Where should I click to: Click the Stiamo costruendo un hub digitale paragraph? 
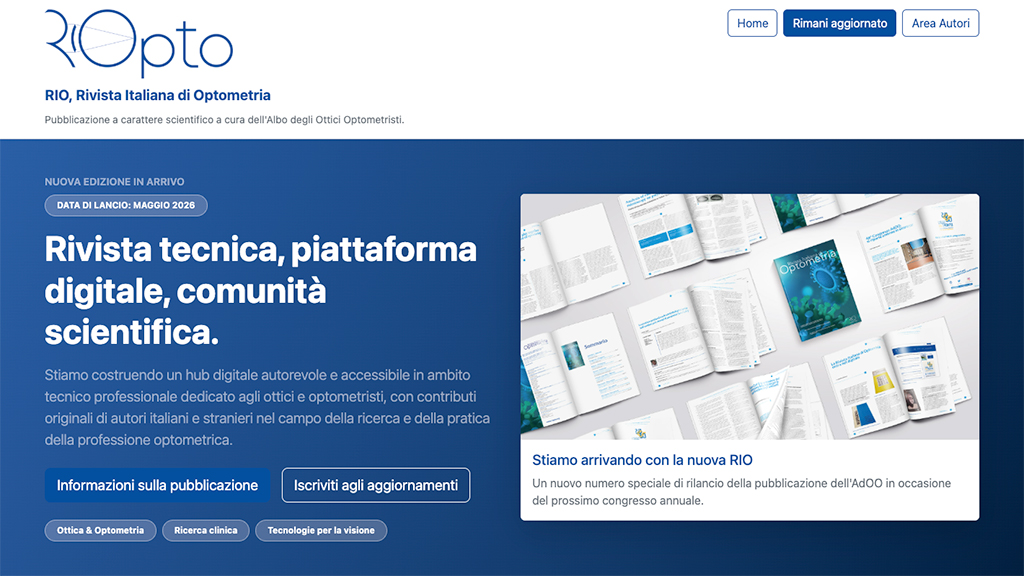point(267,407)
